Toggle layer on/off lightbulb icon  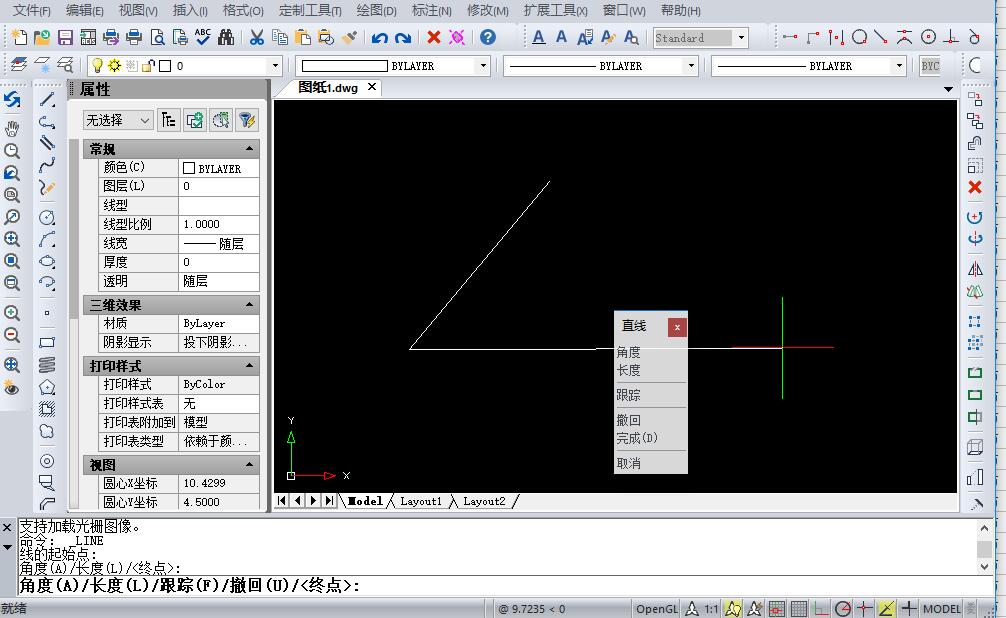pos(98,65)
